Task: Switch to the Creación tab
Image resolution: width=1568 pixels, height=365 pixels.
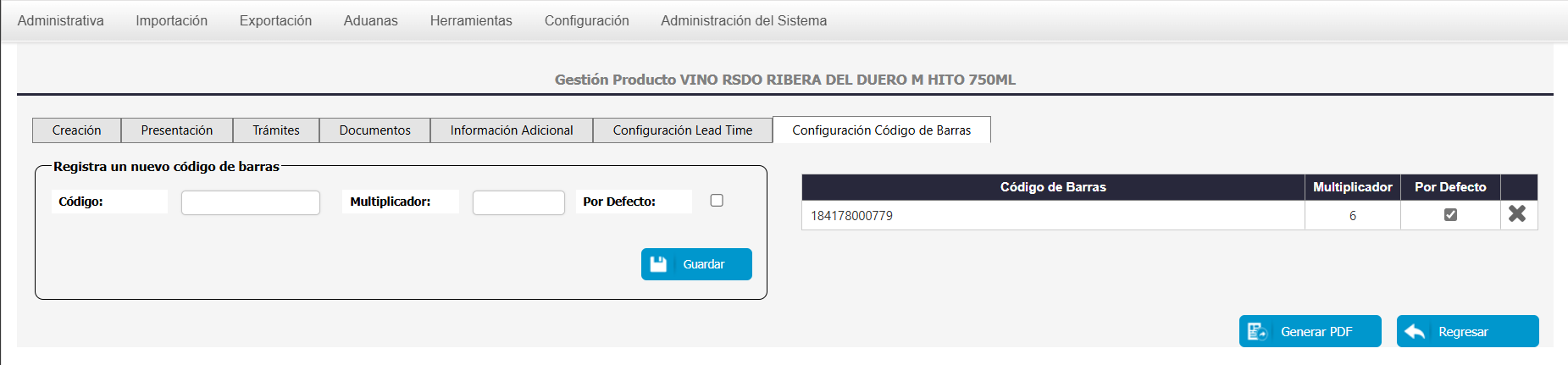Action: (x=77, y=130)
